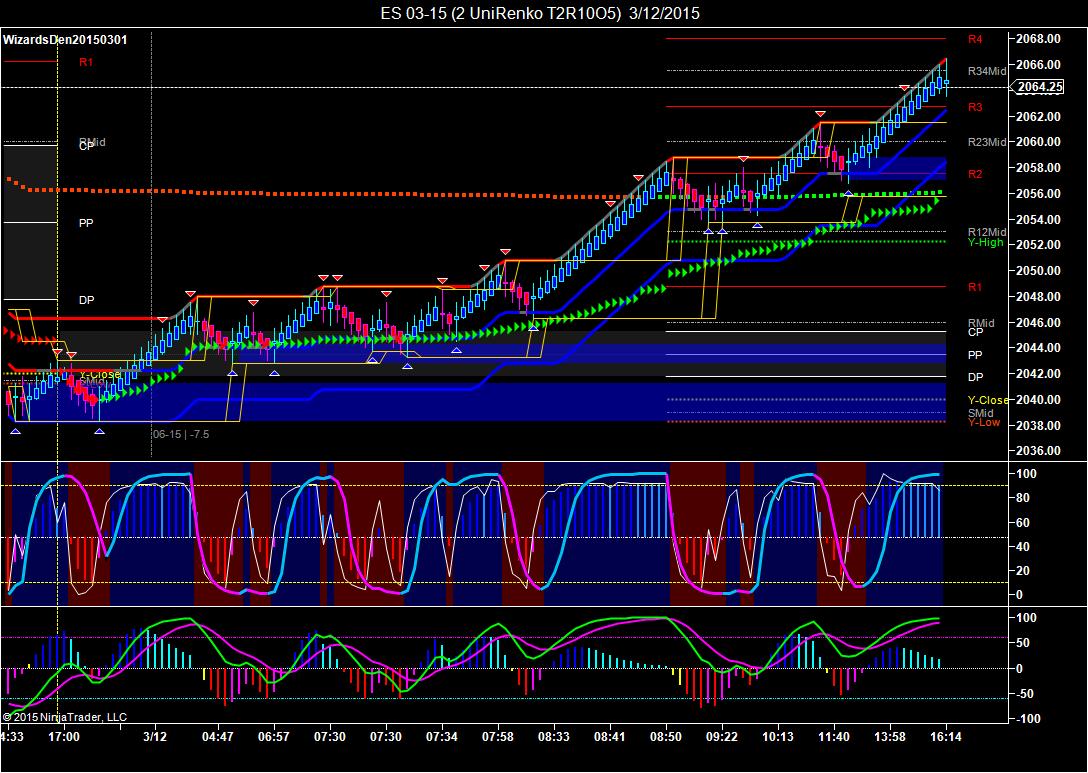Click 2042.00 on the price axis
The width and height of the screenshot is (1088, 773).
[1038, 373]
